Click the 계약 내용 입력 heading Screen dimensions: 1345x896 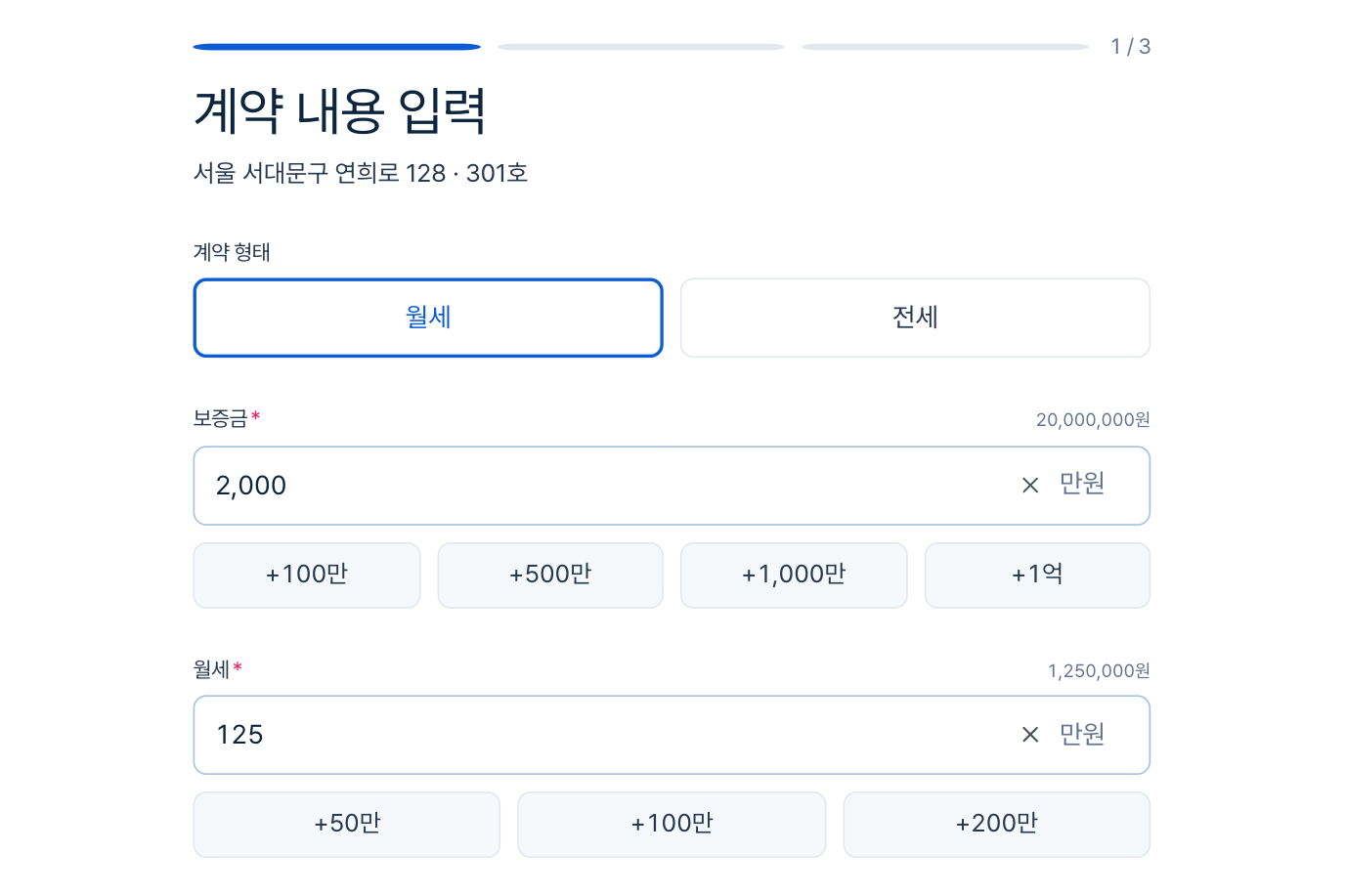(x=340, y=110)
